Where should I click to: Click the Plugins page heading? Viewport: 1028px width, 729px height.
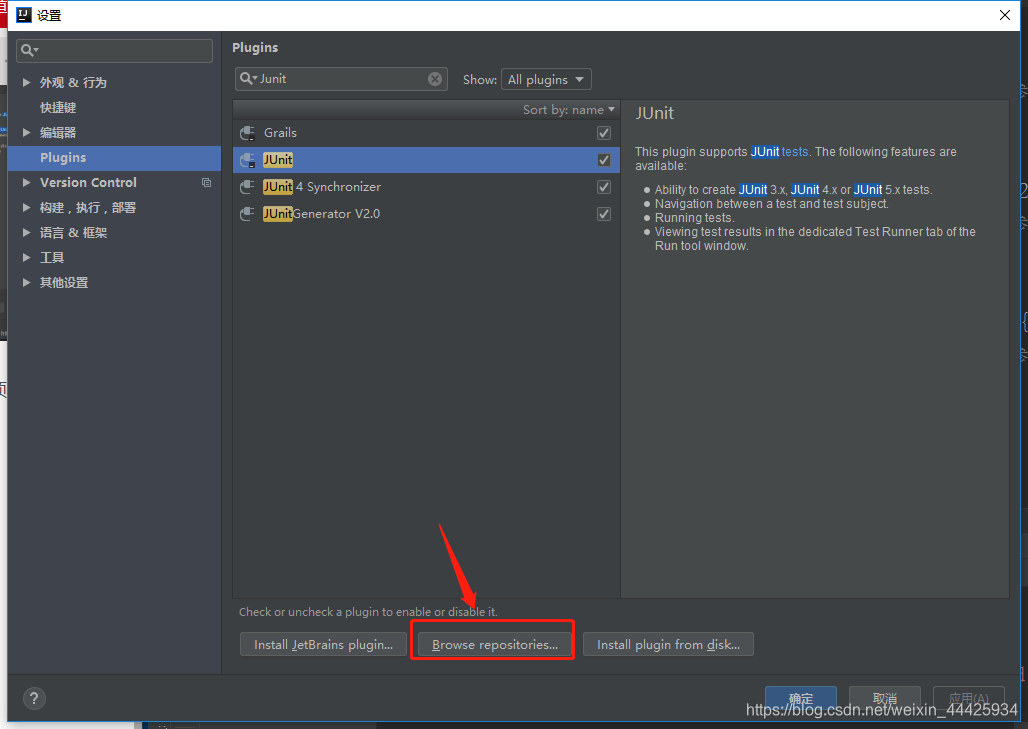pyautogui.click(x=255, y=48)
